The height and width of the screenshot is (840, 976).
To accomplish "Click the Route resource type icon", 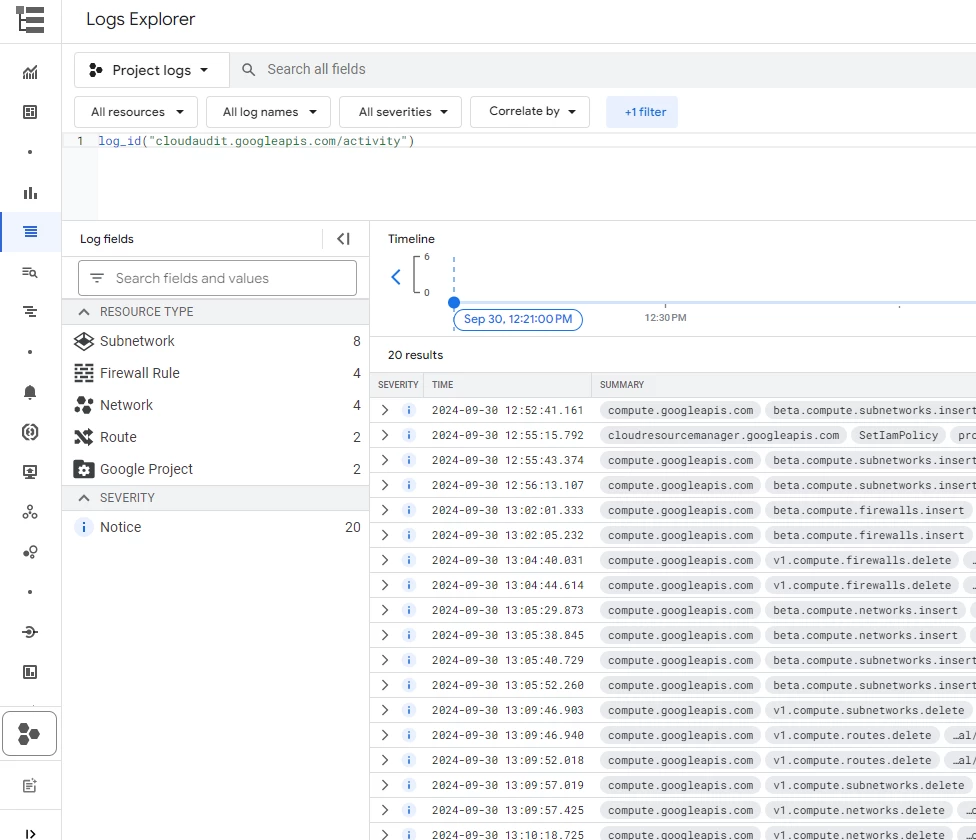I will pyautogui.click(x=84, y=437).
